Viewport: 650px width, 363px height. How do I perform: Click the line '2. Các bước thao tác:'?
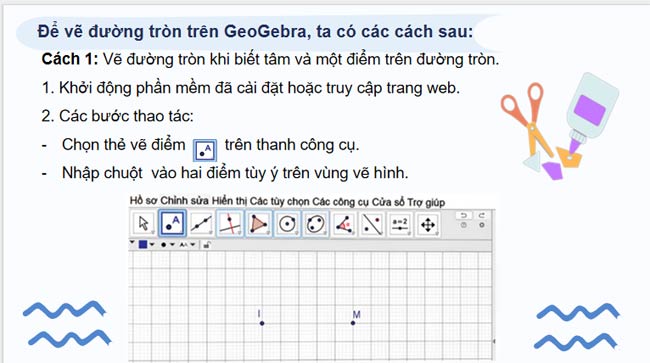(x=117, y=116)
